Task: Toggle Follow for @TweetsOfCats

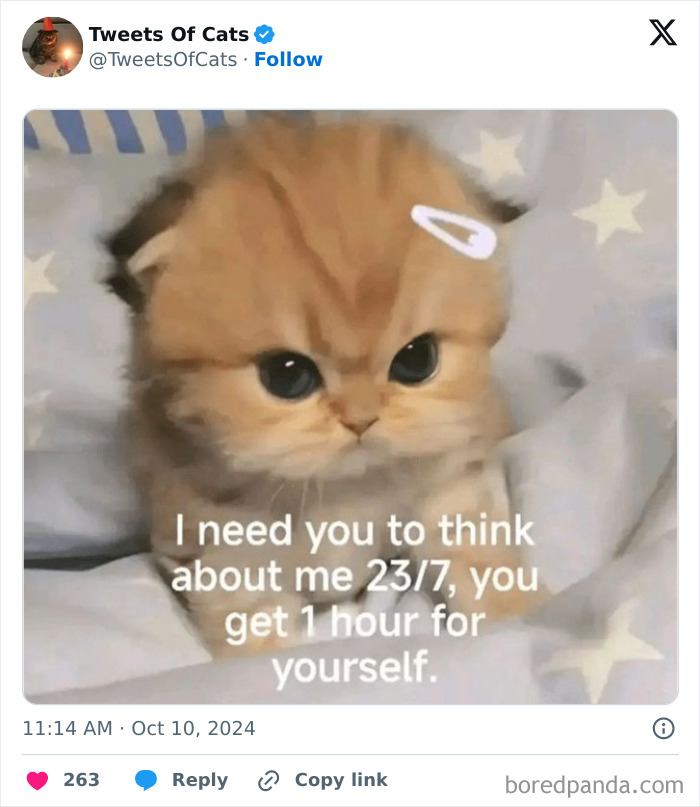Action: tap(288, 59)
